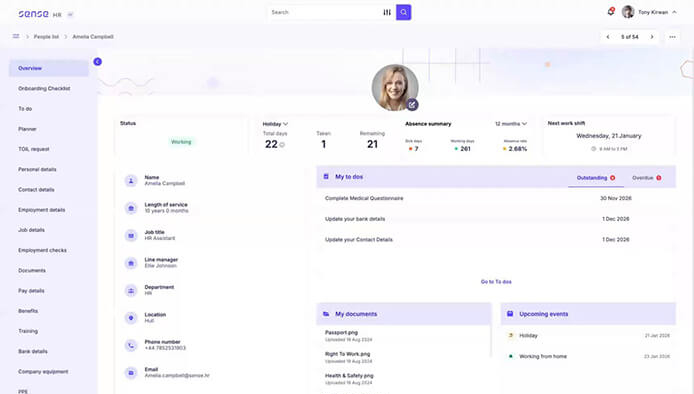Open Onboarding Checklist in the sidebar
The height and width of the screenshot is (394, 694).
pos(44,89)
